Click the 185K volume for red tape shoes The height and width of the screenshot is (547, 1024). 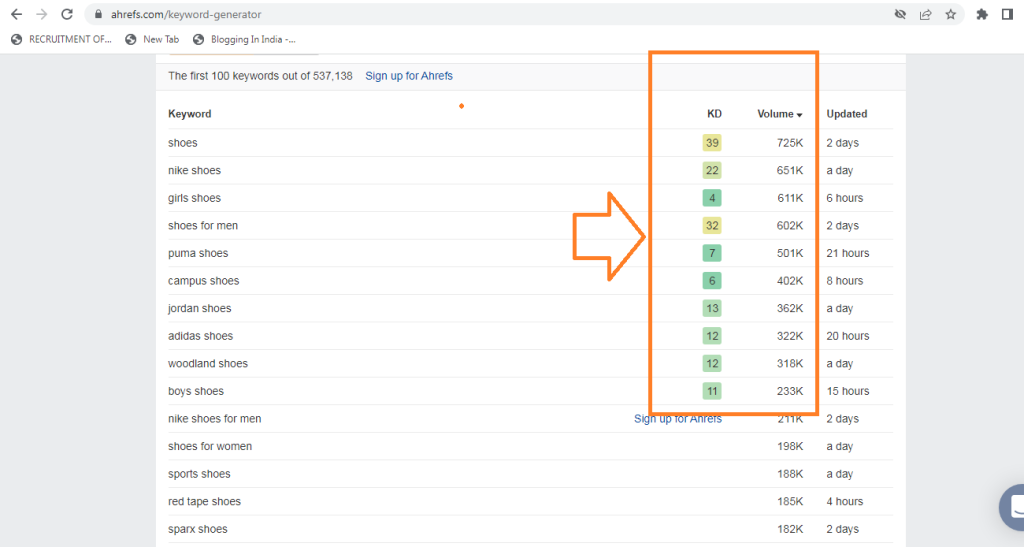[790, 501]
